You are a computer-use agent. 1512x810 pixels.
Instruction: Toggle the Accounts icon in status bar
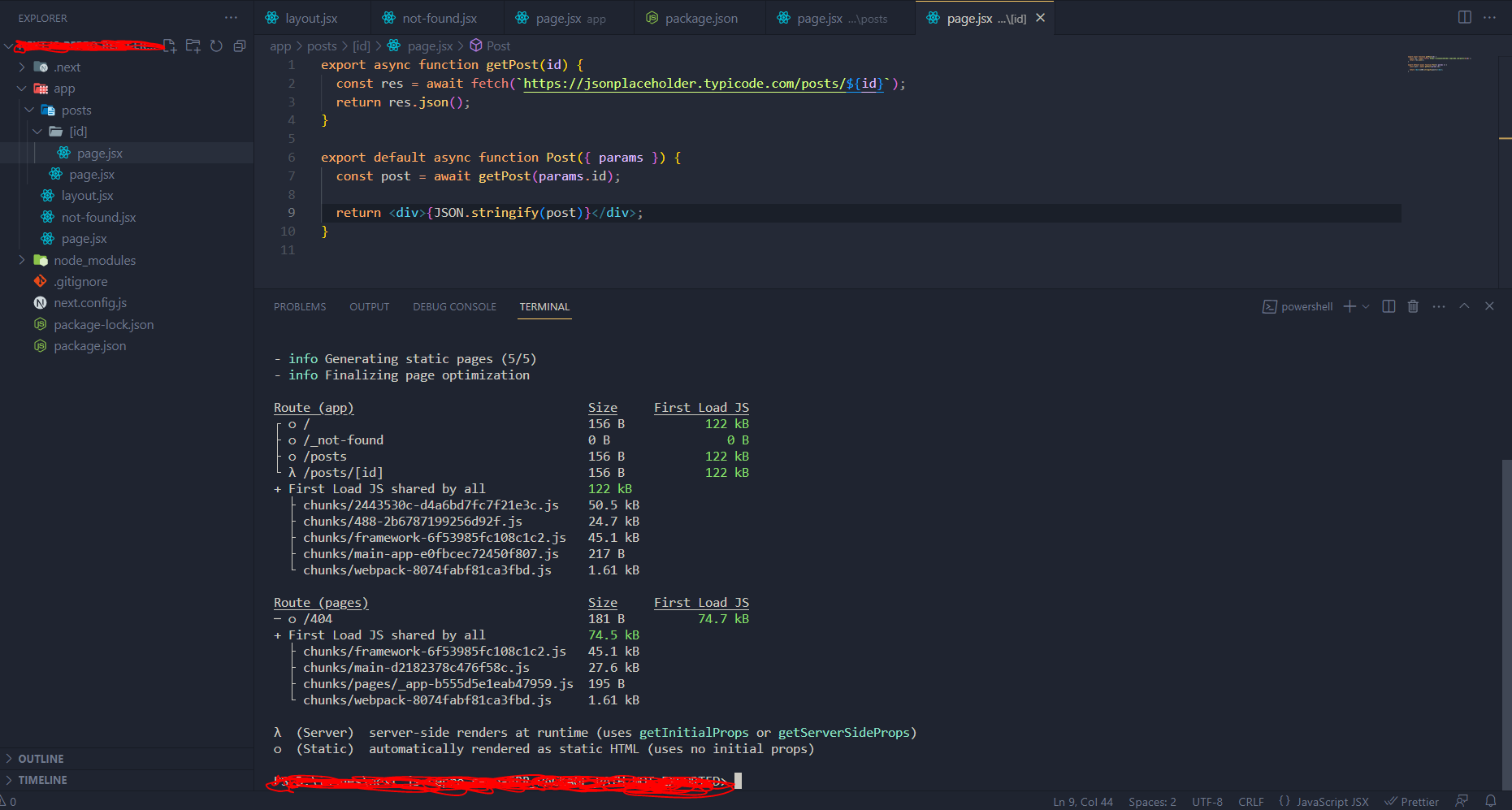[1462, 801]
